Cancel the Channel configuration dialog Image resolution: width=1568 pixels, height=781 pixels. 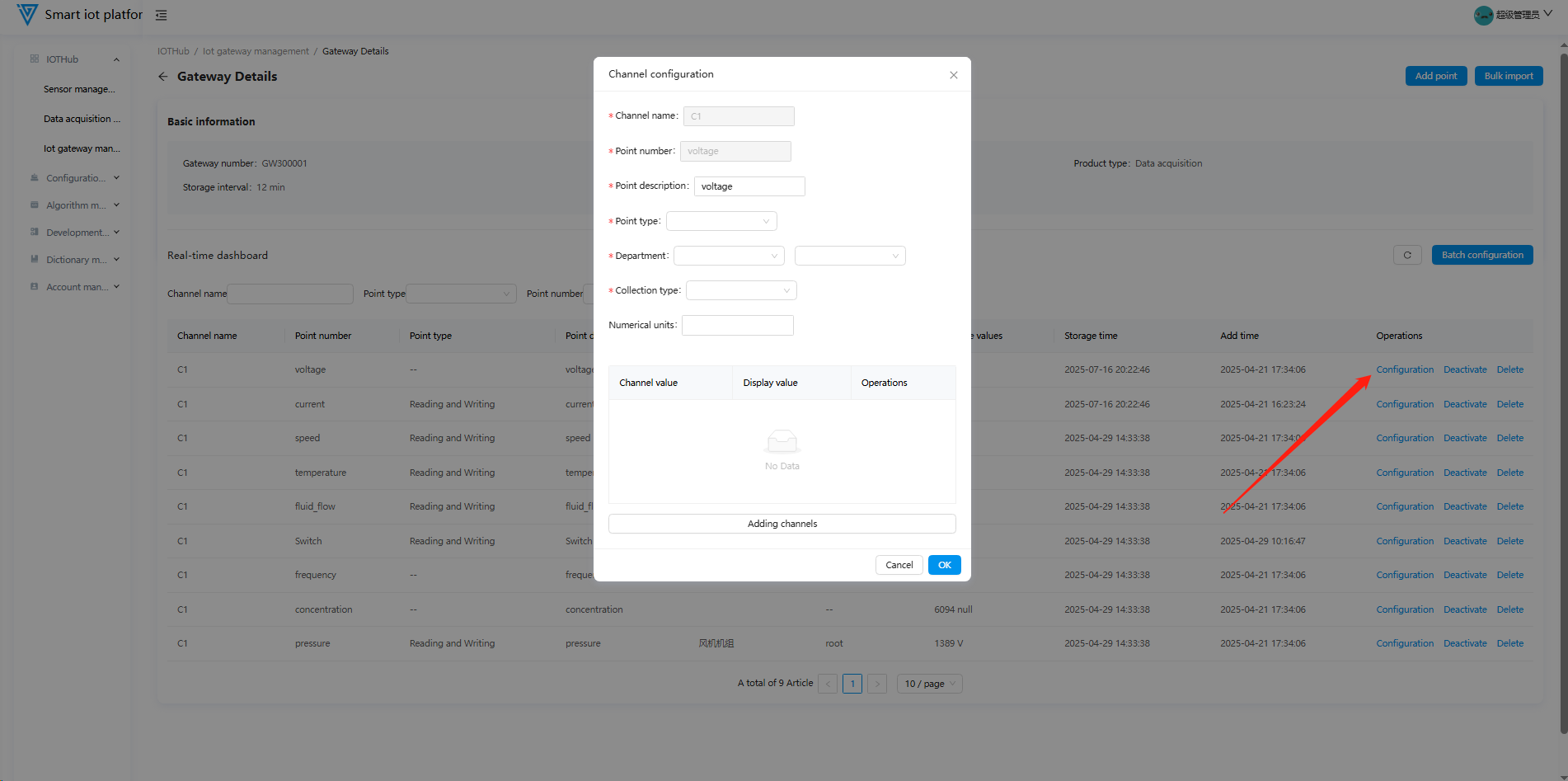click(x=899, y=565)
